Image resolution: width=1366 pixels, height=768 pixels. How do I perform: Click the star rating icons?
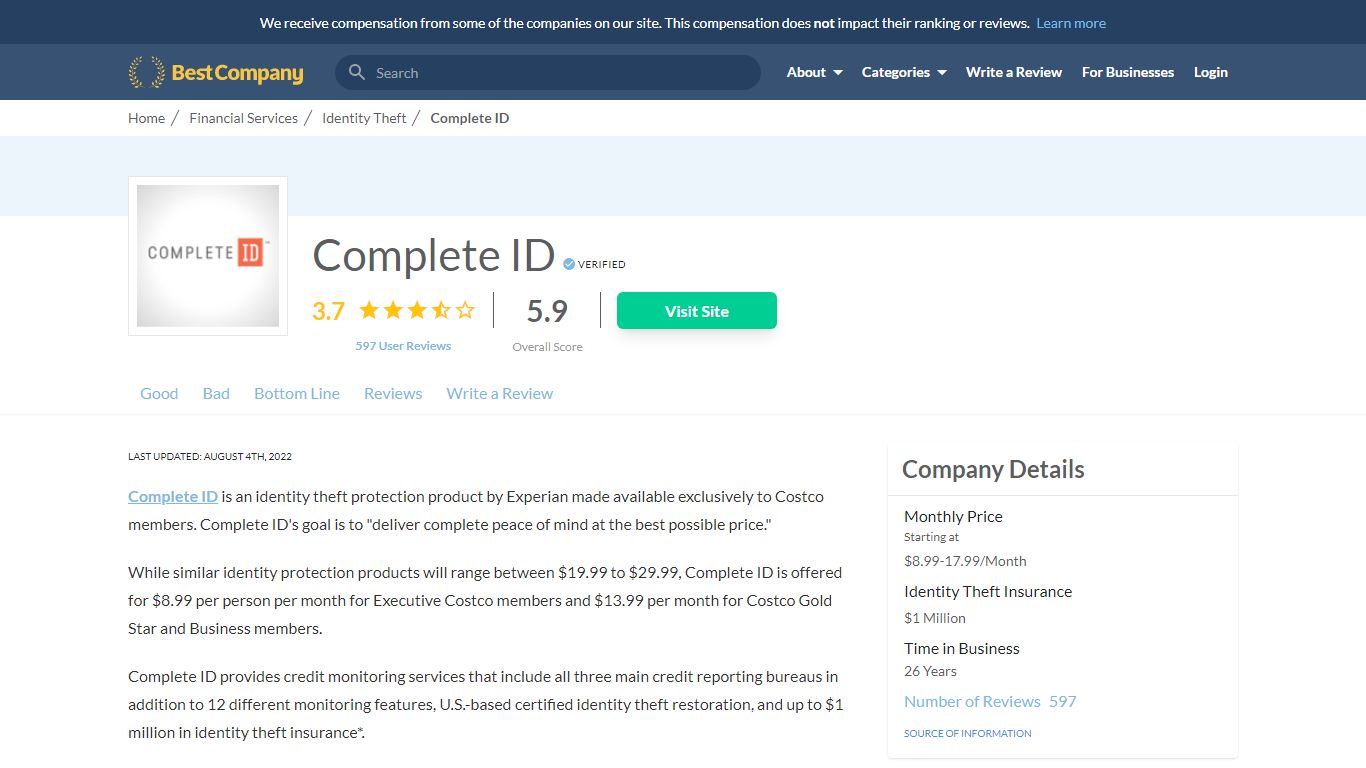coord(417,310)
